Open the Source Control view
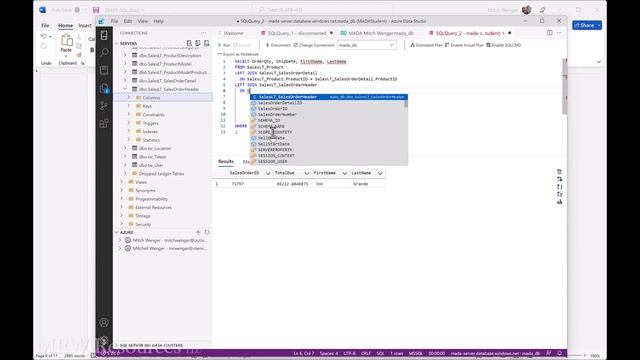This screenshot has height=360, width=640. tap(104, 106)
